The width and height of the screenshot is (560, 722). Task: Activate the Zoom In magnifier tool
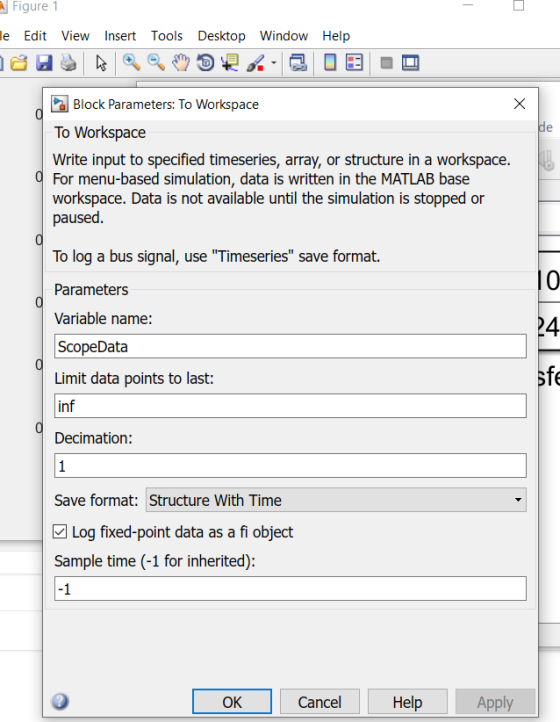pyautogui.click(x=131, y=62)
